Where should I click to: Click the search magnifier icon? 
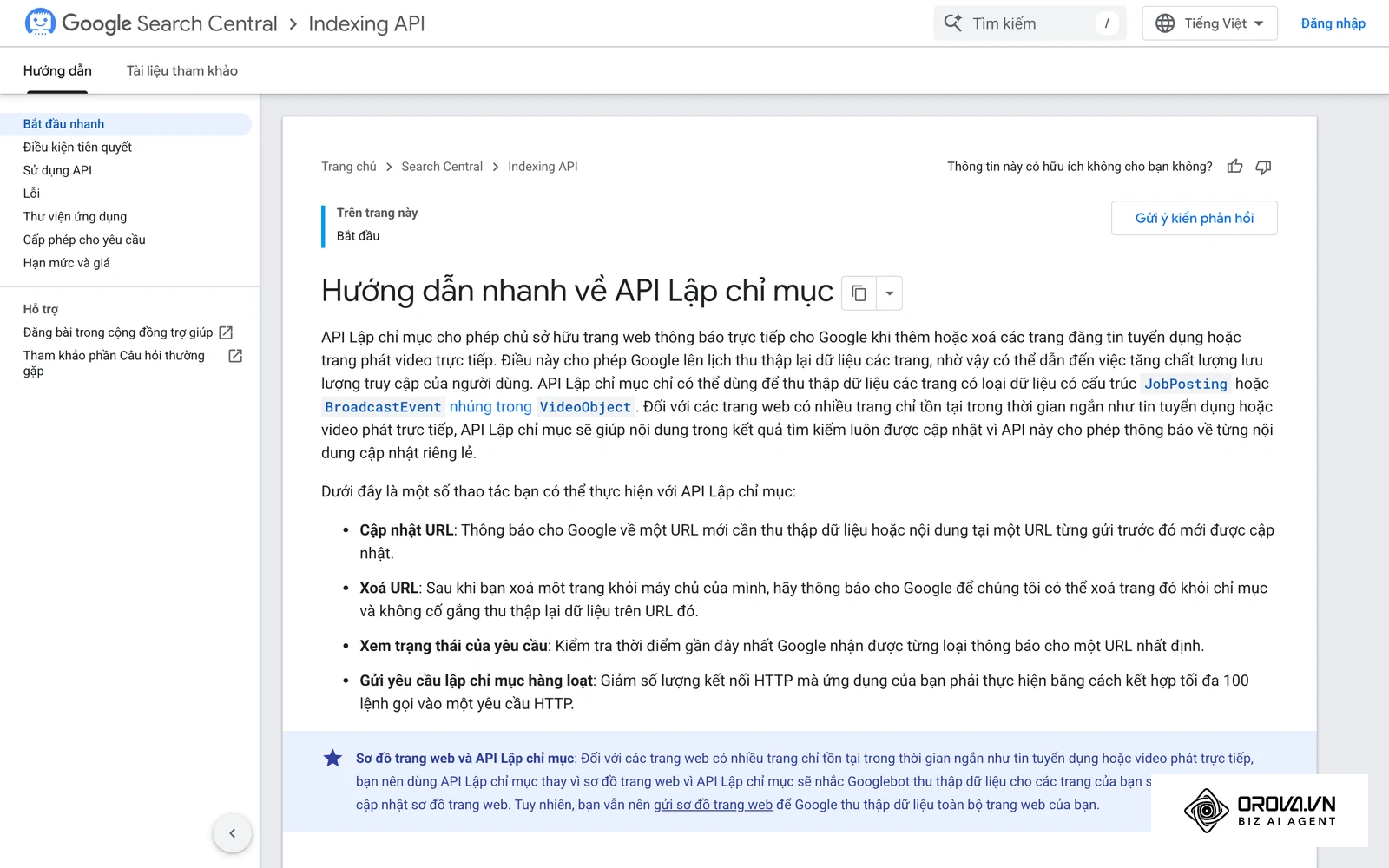952,23
